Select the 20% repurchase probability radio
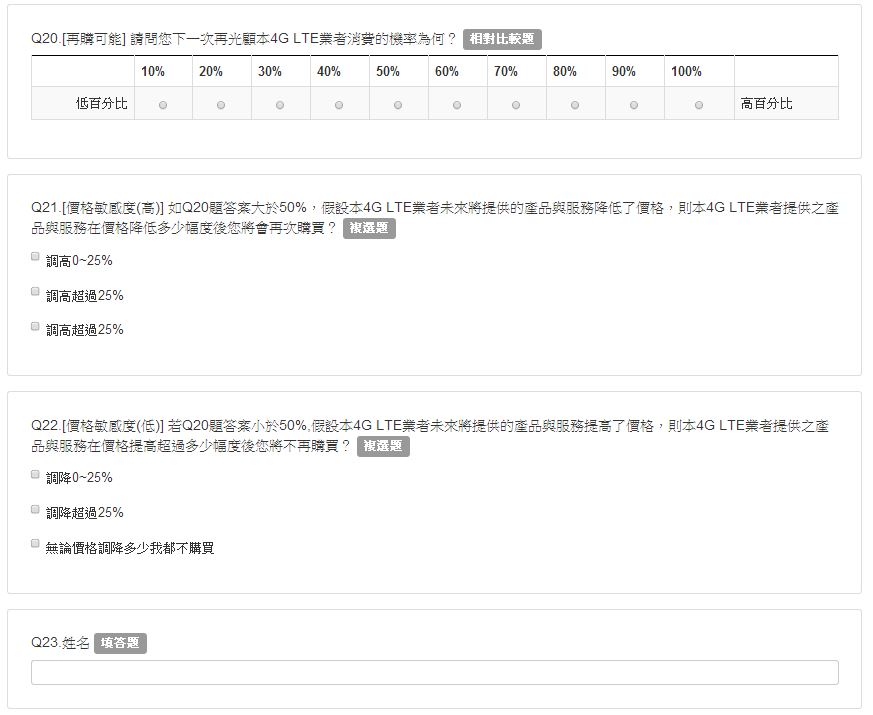Image resolution: width=873 pixels, height=715 pixels. (221, 105)
